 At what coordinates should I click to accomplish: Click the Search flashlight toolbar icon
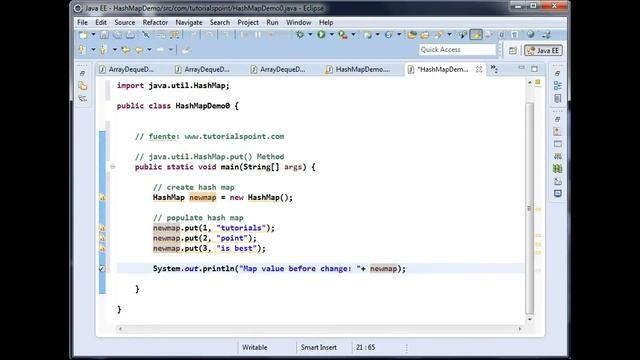point(439,35)
